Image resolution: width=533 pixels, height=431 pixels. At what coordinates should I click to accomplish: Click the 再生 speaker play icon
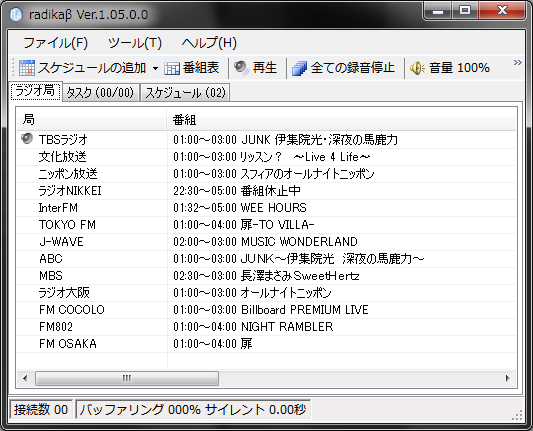(241, 68)
